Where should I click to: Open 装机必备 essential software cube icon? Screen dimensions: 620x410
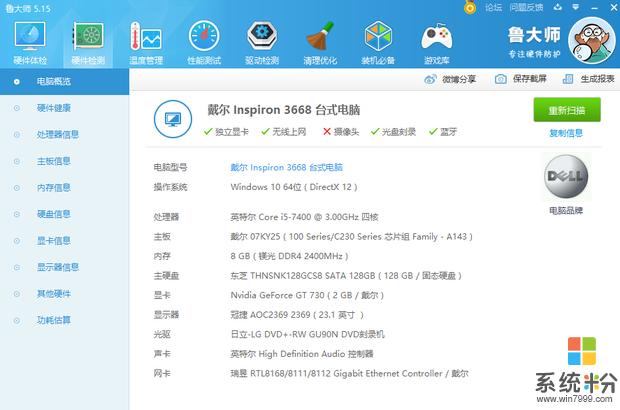378,41
